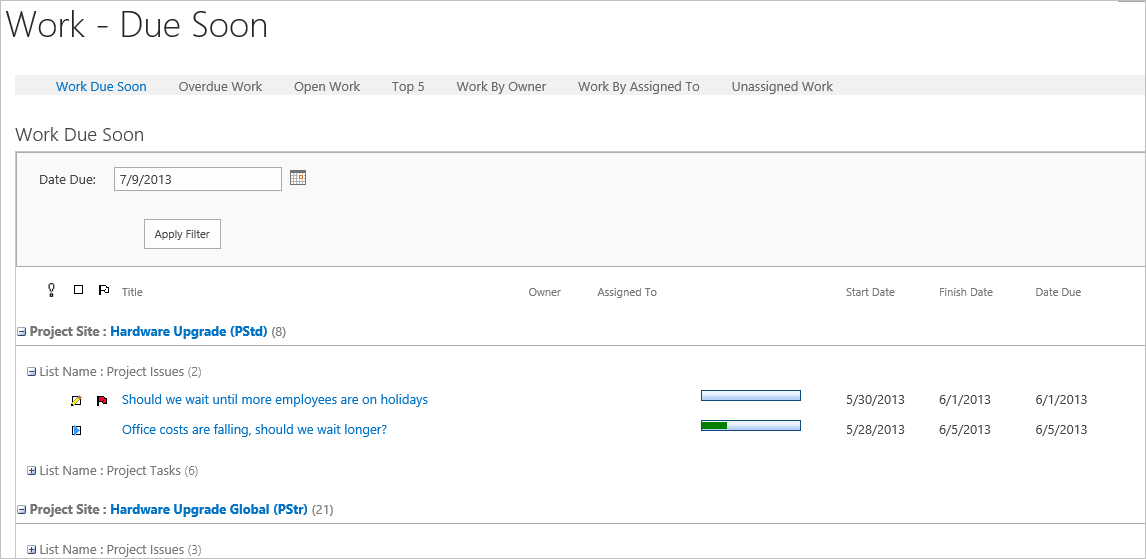This screenshot has width=1146, height=559.
Task: Open the Work By Assigned To tab
Action: [x=638, y=87]
